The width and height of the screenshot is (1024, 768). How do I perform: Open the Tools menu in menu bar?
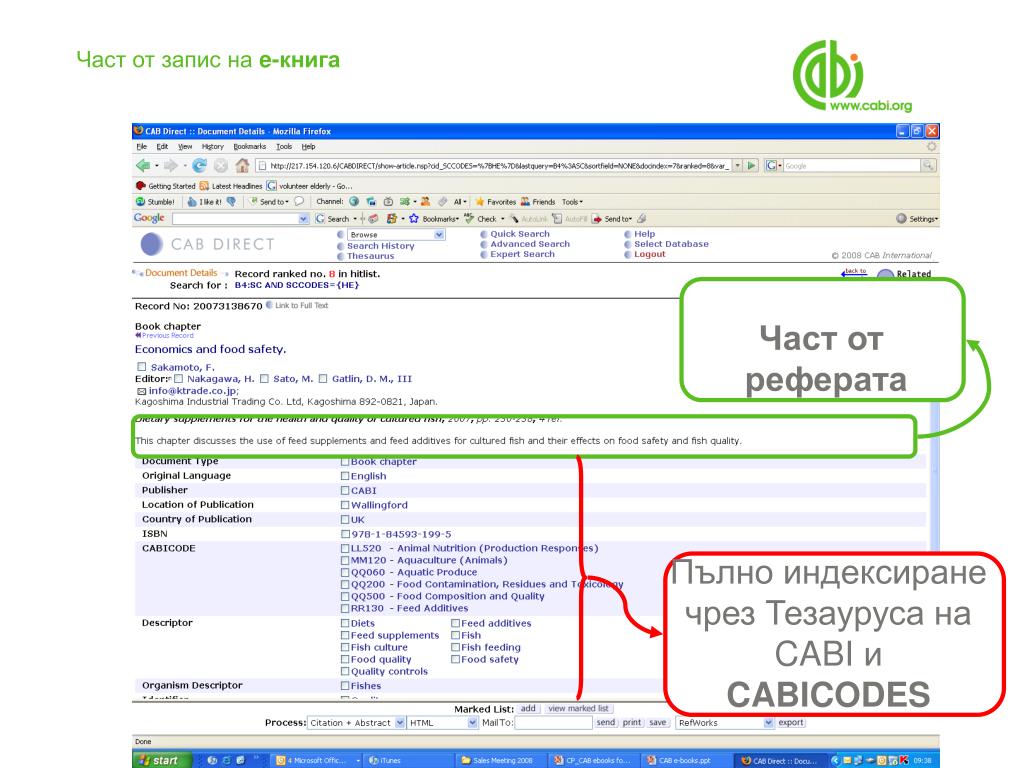pyautogui.click(x=283, y=147)
